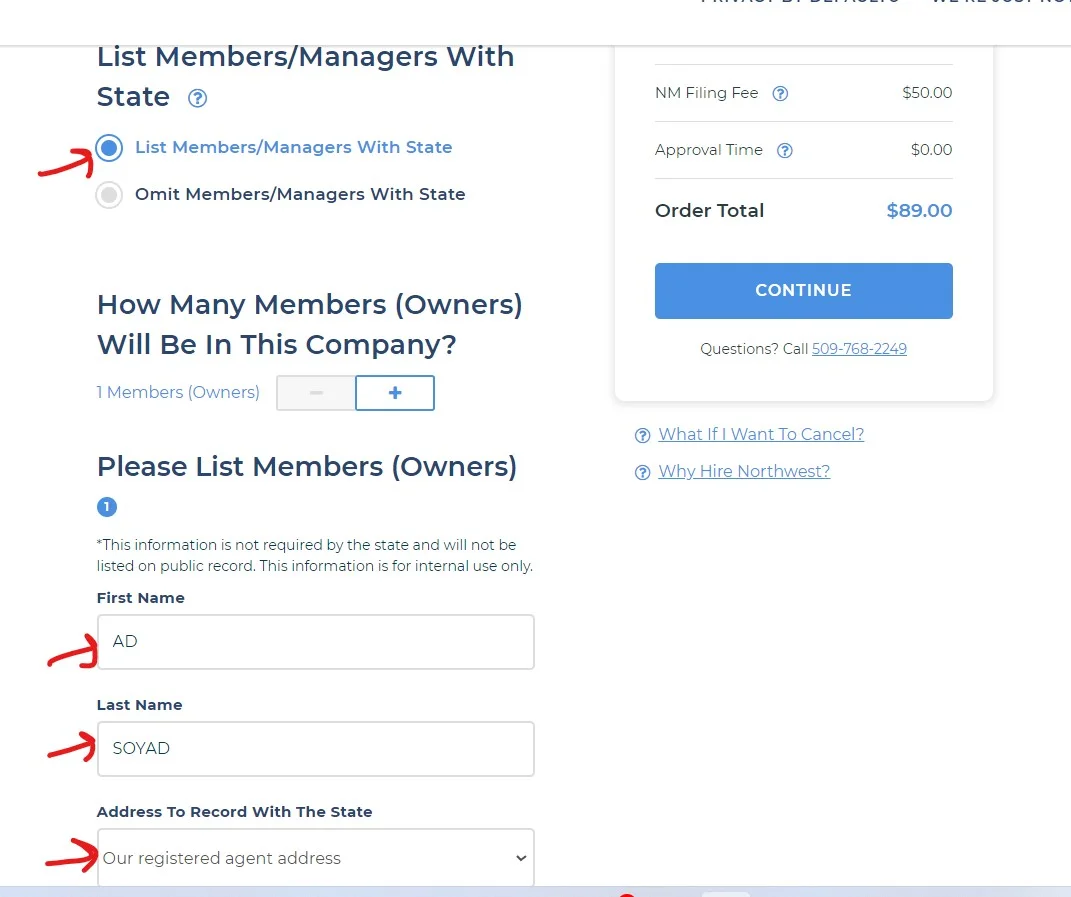Open the Approval Time help tooltip
Screen dimensions: 1071x897
click(785, 150)
